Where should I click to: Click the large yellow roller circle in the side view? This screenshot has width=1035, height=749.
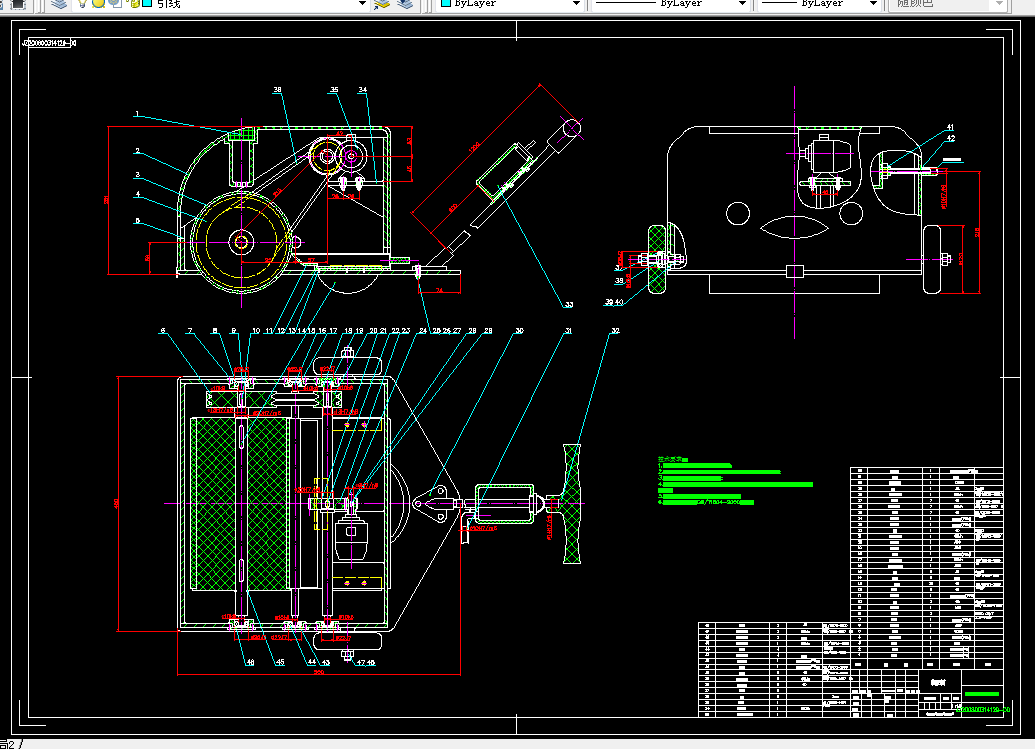pyautogui.click(x=242, y=242)
